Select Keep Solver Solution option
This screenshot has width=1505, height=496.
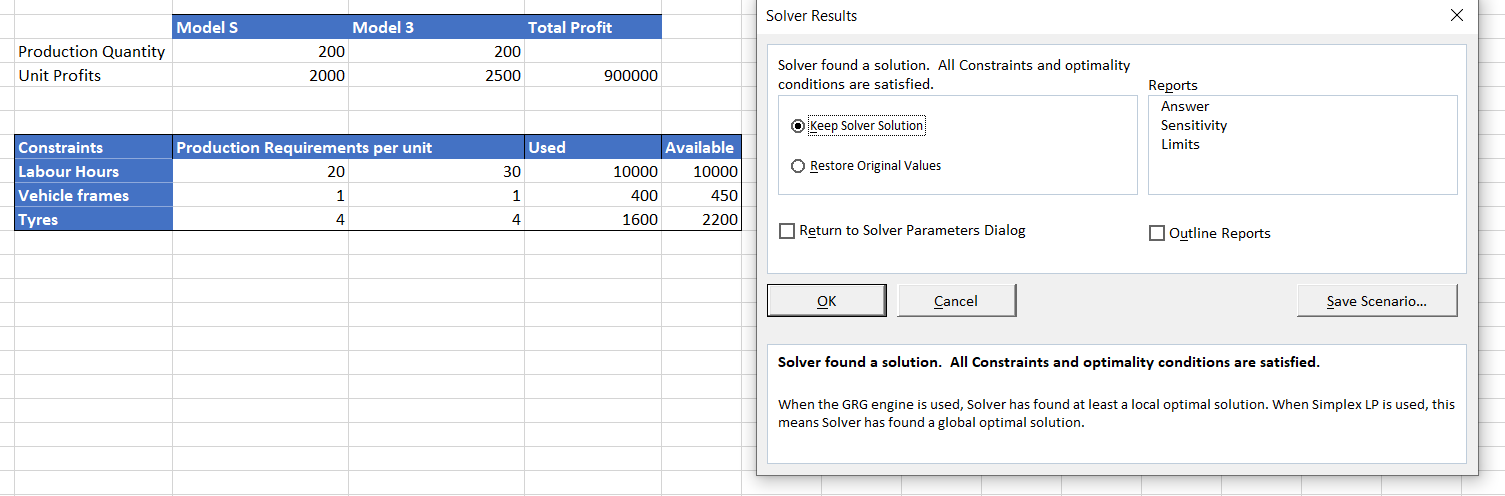[x=798, y=126]
